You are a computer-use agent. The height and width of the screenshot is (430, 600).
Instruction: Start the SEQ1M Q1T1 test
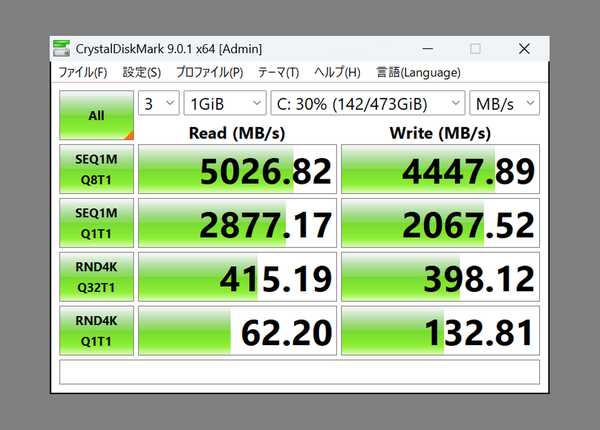point(96,223)
